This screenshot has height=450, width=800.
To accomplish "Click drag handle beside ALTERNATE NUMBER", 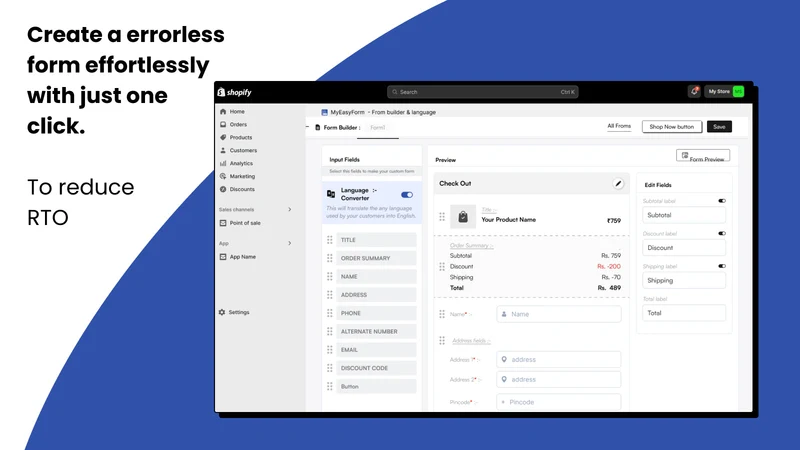I will 330,332.
